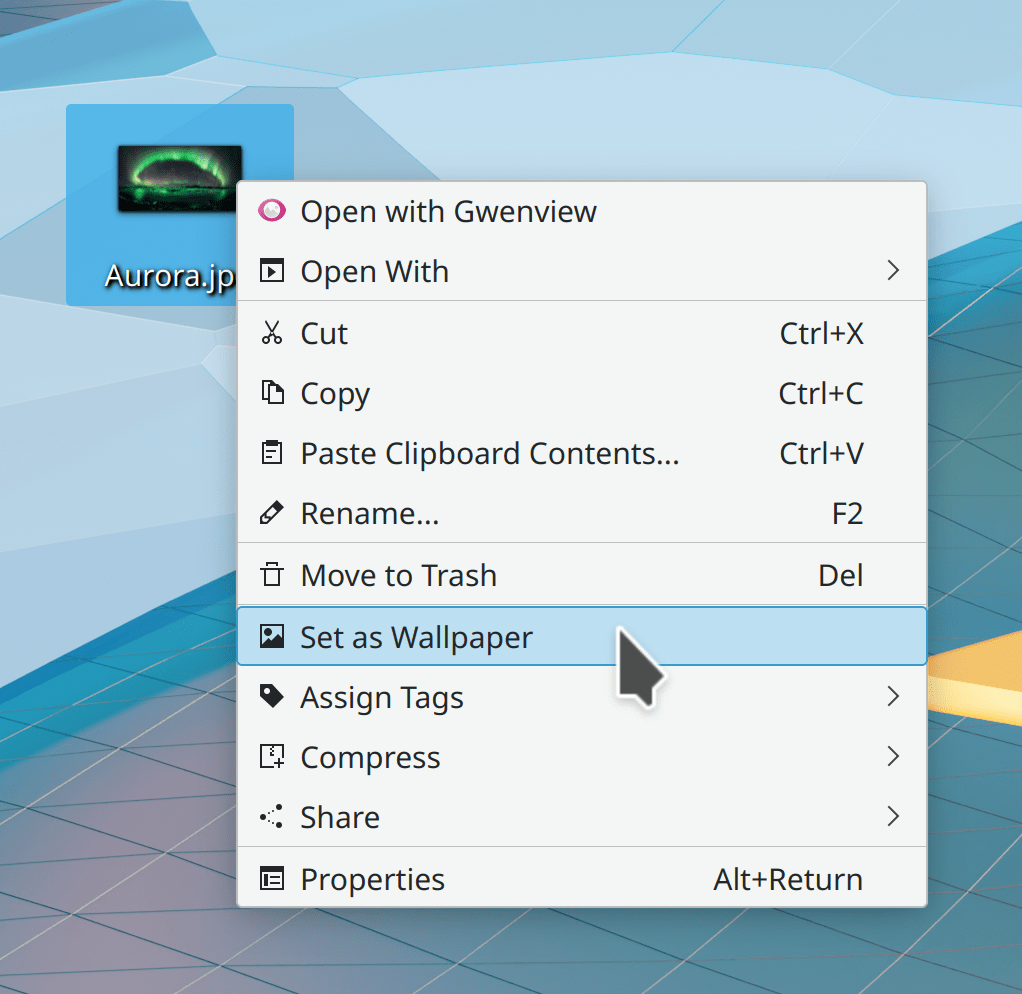
Task: Click the Set as Wallpaper picture icon
Action: (271, 636)
